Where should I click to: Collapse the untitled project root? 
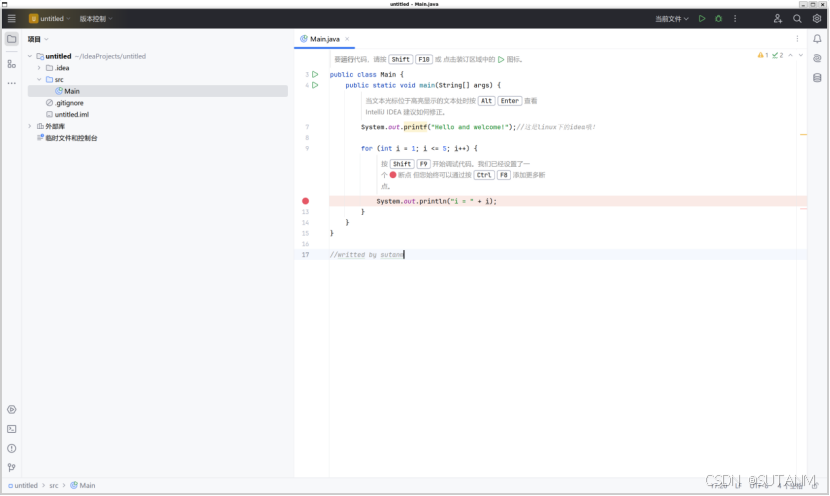(30, 56)
